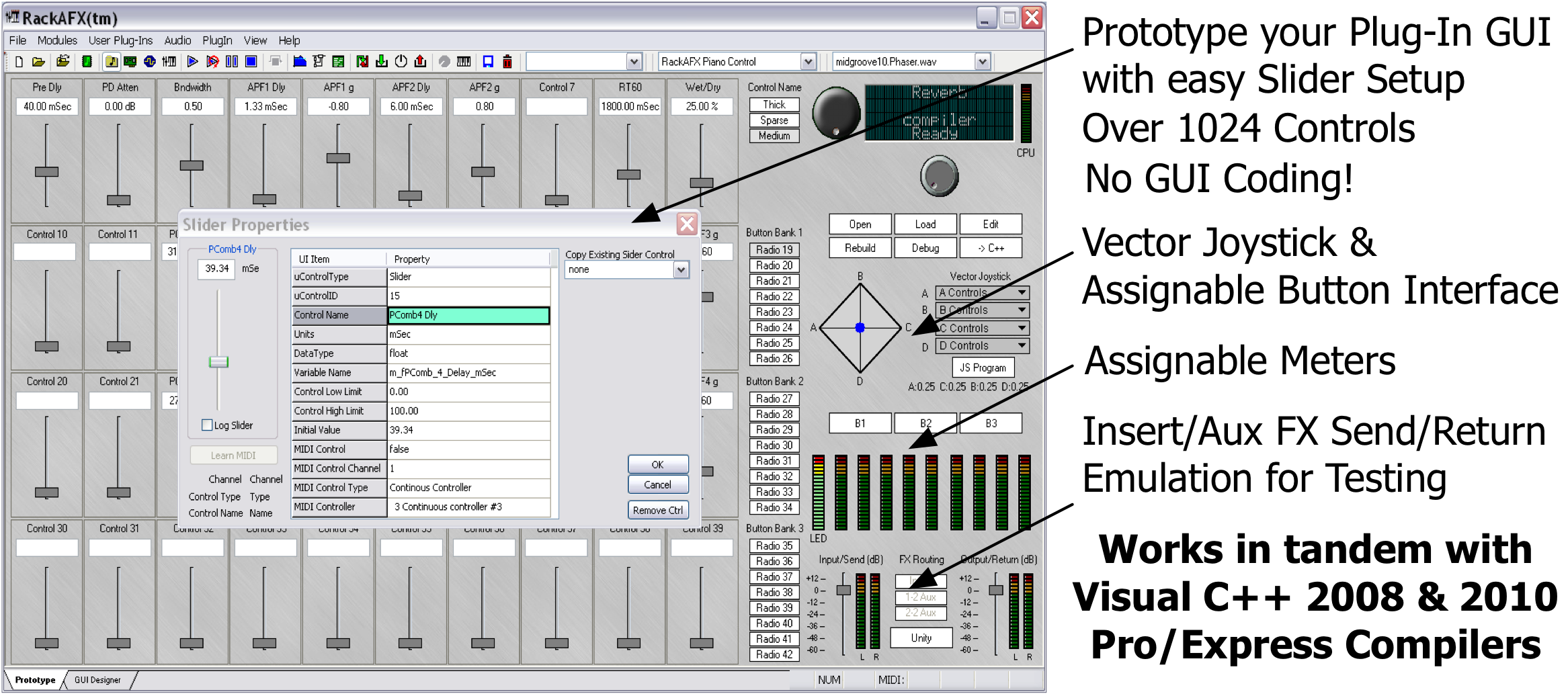This screenshot has height=694, width=1568.
Task: Click the Remove Ctrl button
Action: point(658,511)
